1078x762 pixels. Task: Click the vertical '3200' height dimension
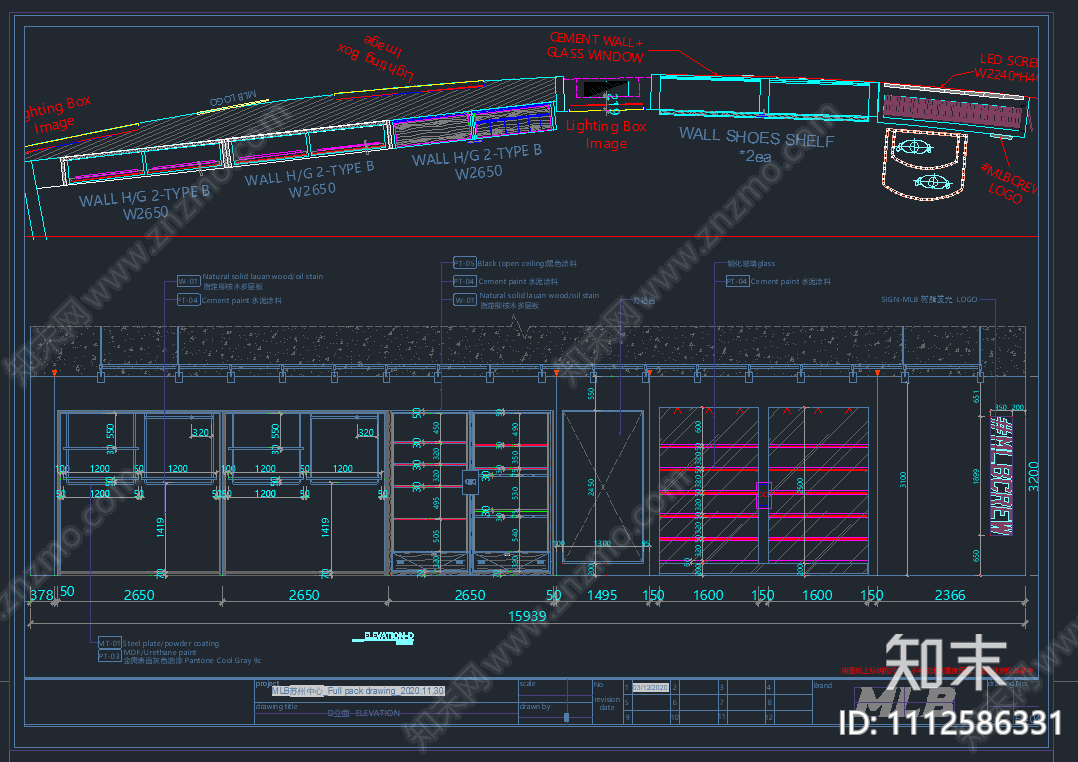(1033, 476)
